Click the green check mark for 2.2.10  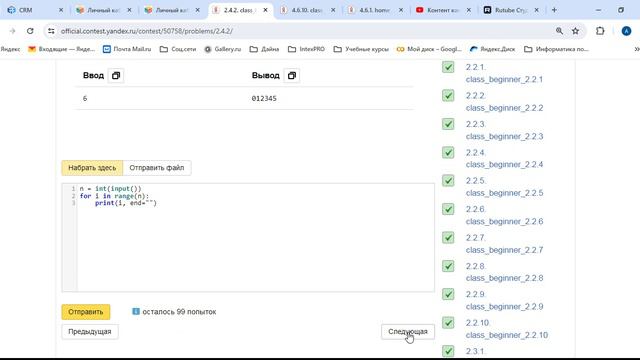click(x=448, y=323)
